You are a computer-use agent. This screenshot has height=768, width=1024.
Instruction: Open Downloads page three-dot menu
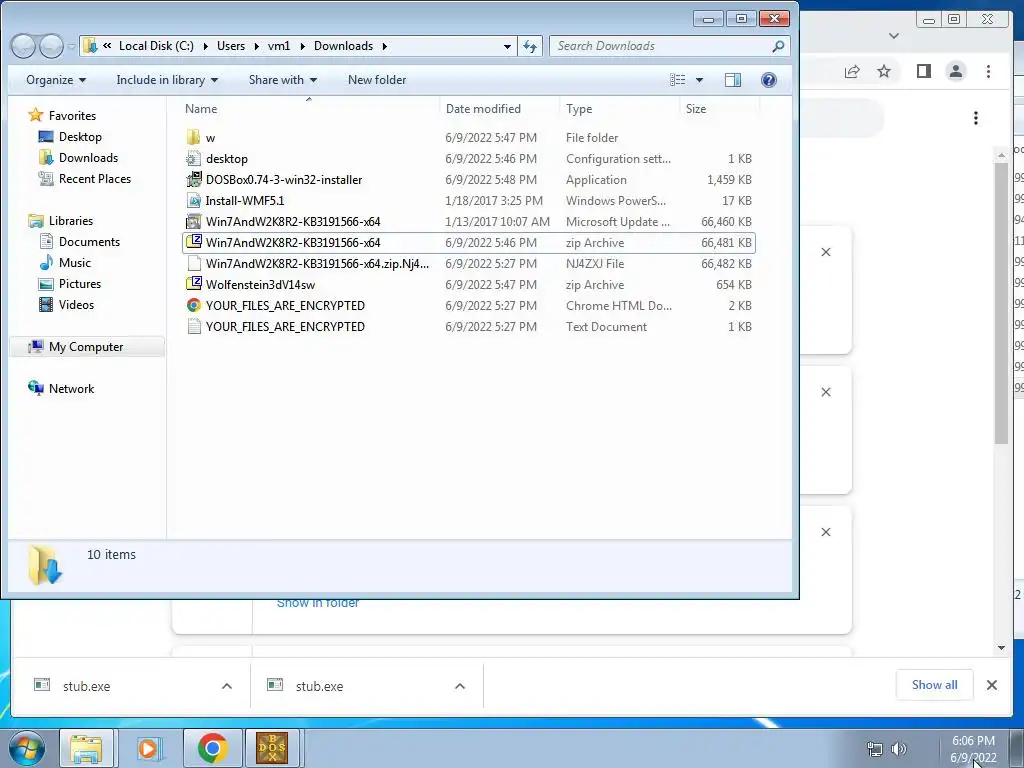(x=976, y=118)
